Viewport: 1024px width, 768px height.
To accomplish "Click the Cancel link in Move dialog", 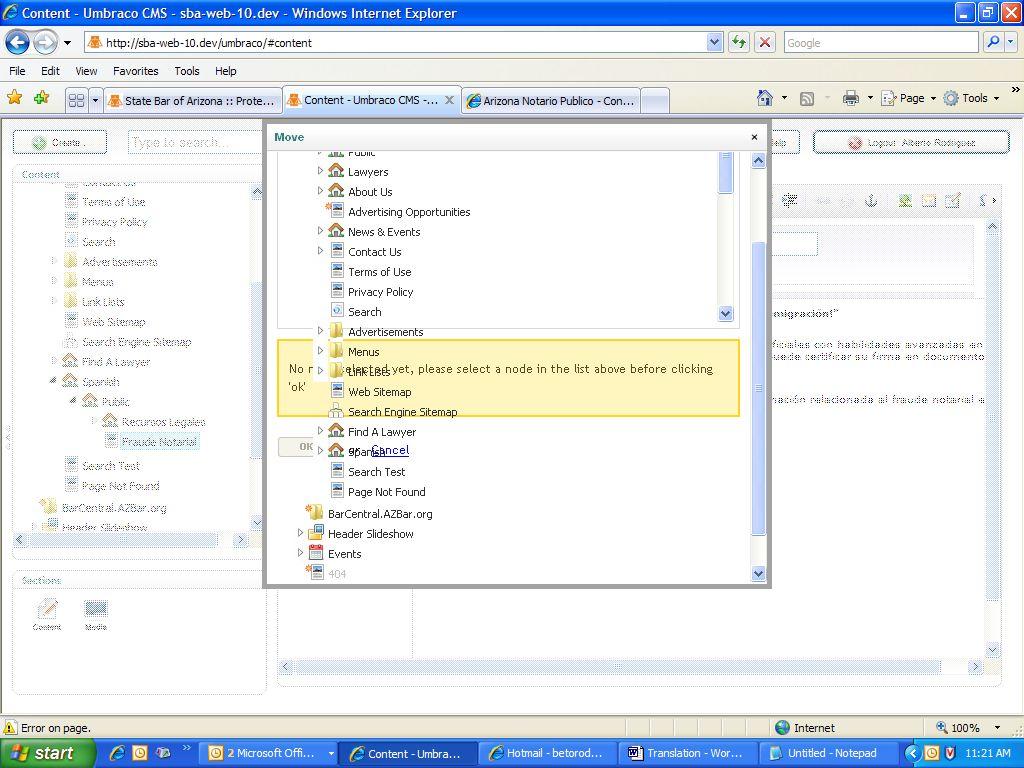I will pos(390,450).
